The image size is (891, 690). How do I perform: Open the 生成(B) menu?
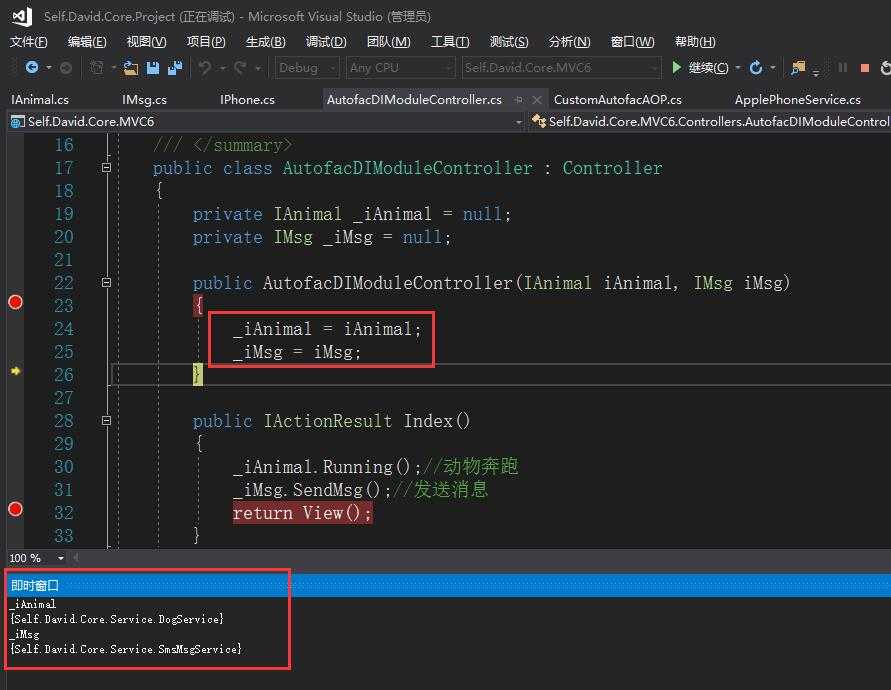coord(266,41)
